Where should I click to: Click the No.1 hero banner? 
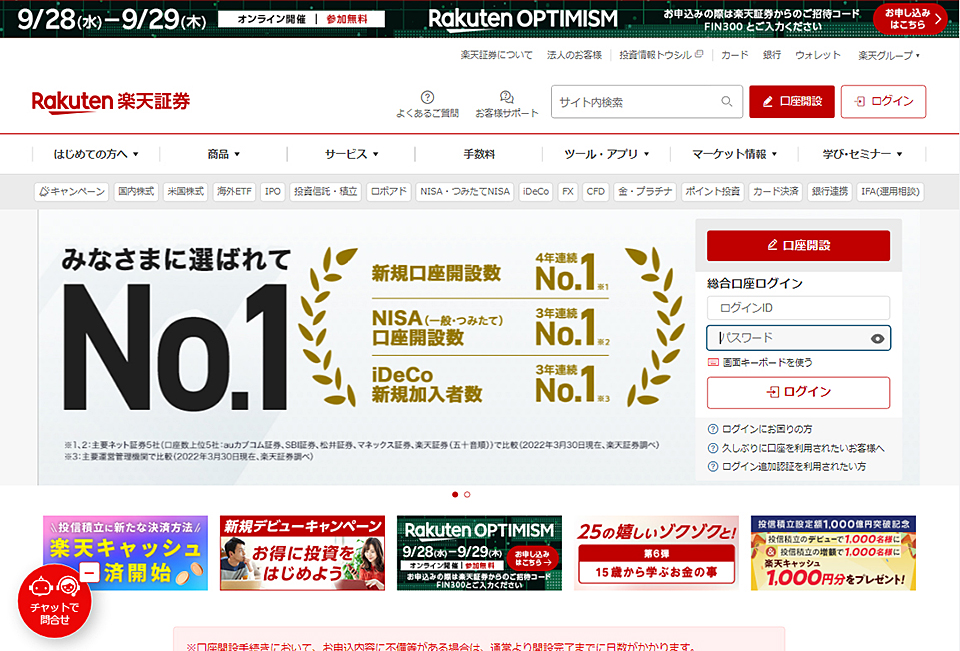coord(366,347)
